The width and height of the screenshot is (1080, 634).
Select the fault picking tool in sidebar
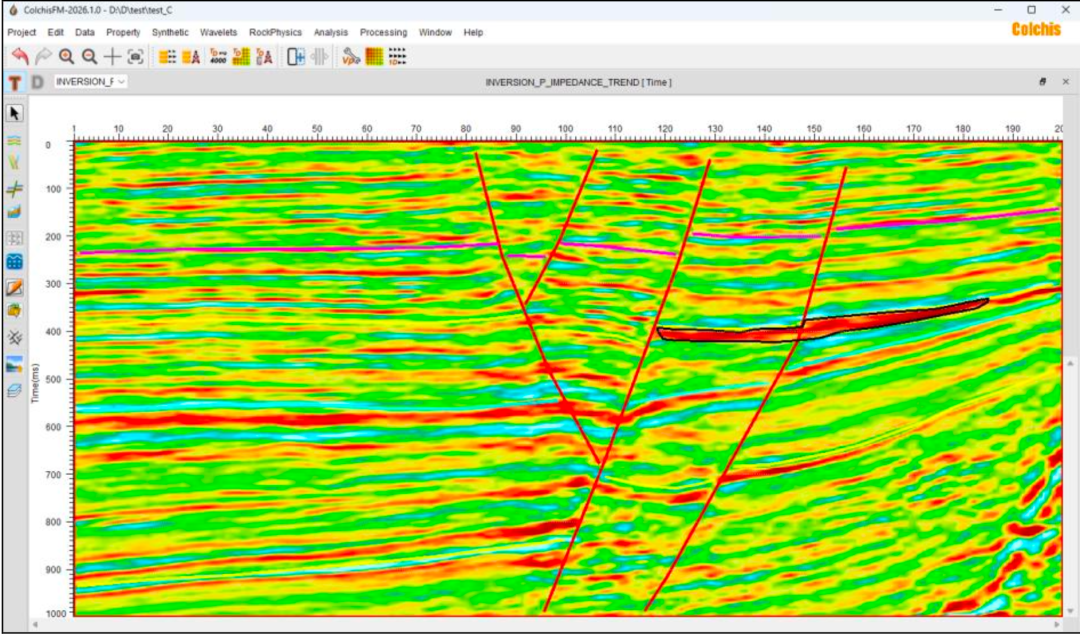pyautogui.click(x=15, y=163)
